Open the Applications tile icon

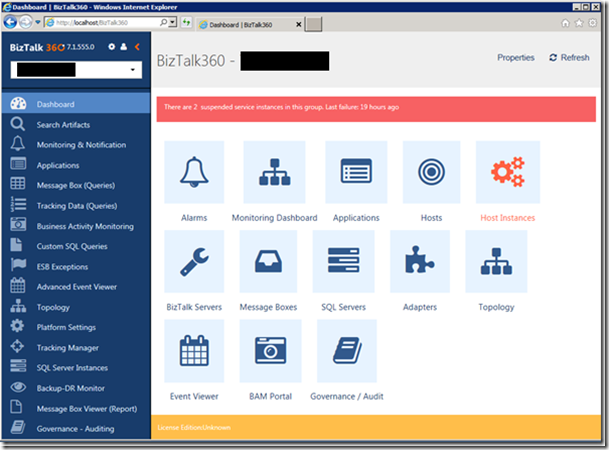(x=356, y=172)
